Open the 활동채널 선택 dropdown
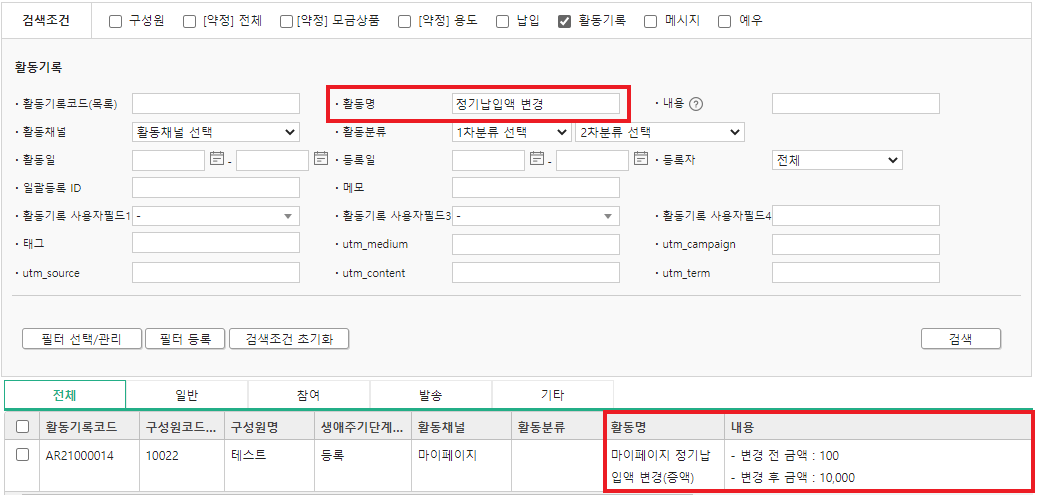Screen dimensions: 1040x500 click(216, 132)
